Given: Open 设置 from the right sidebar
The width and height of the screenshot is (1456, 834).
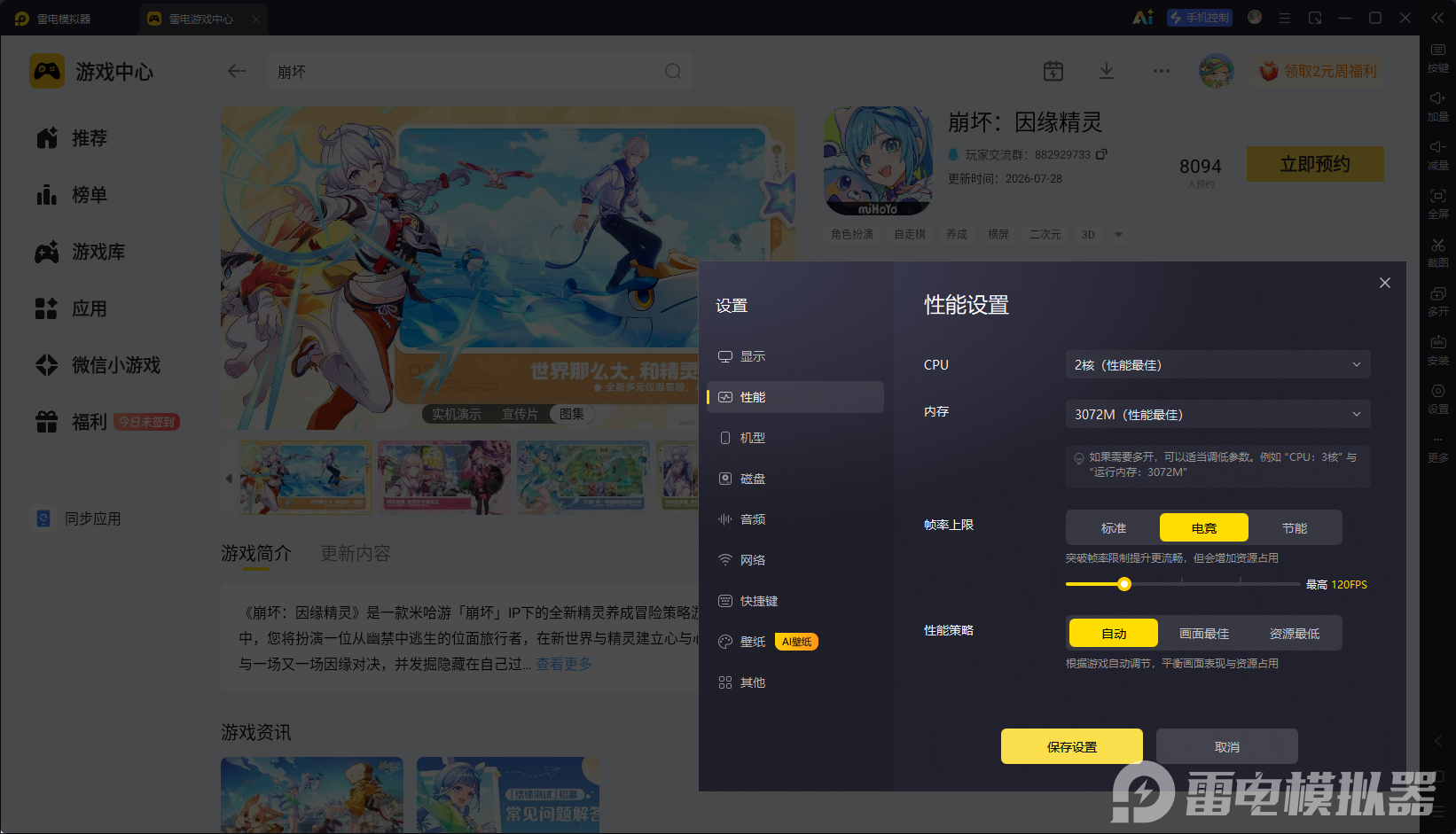Looking at the screenshot, I should pyautogui.click(x=1437, y=399).
